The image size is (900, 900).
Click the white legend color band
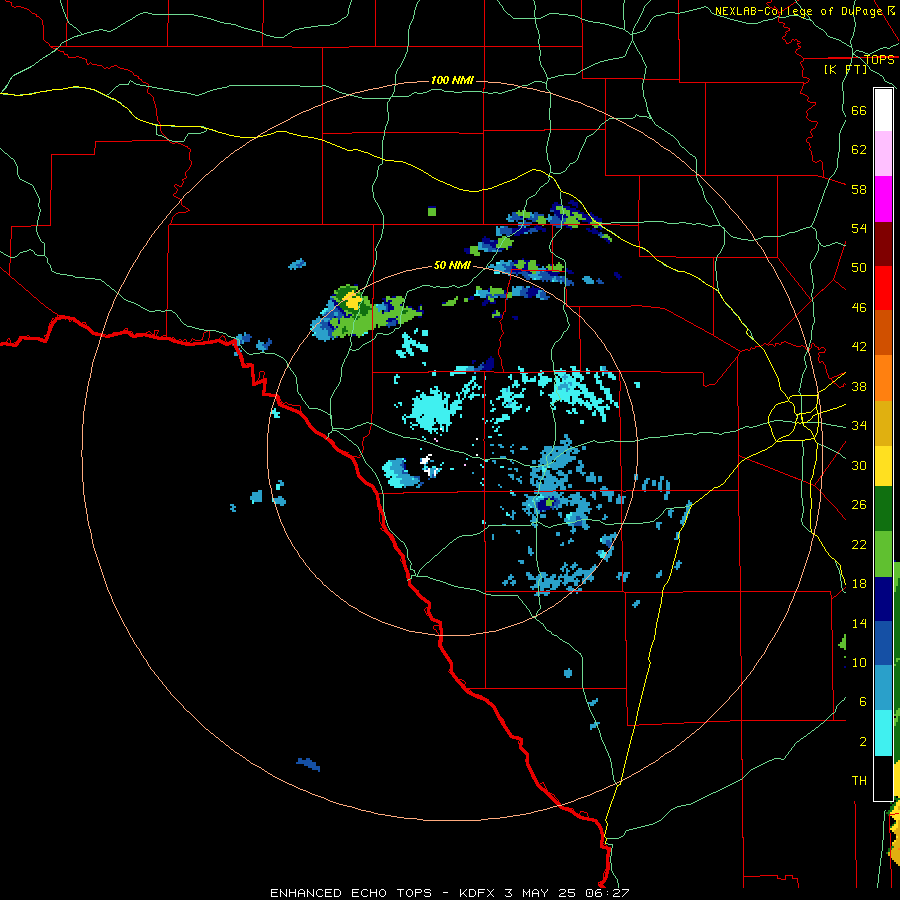pos(883,110)
